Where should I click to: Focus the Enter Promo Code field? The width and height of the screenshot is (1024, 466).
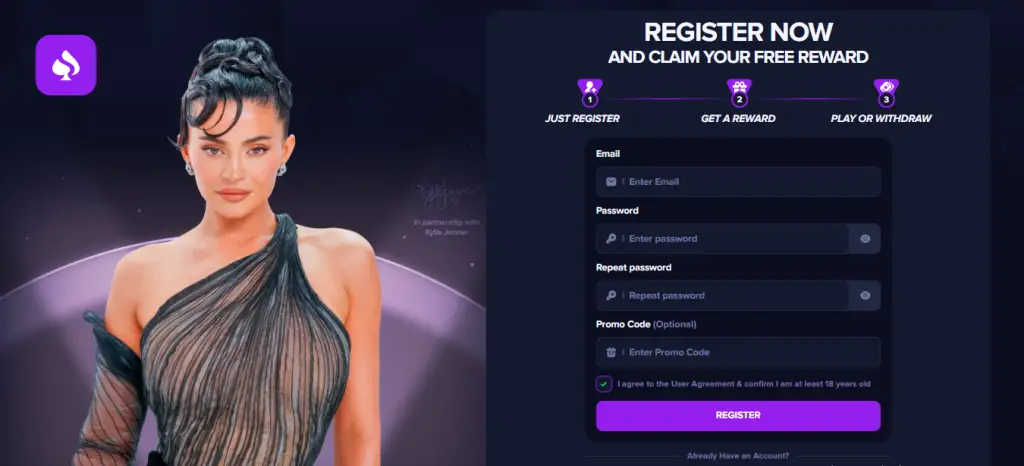[738, 352]
